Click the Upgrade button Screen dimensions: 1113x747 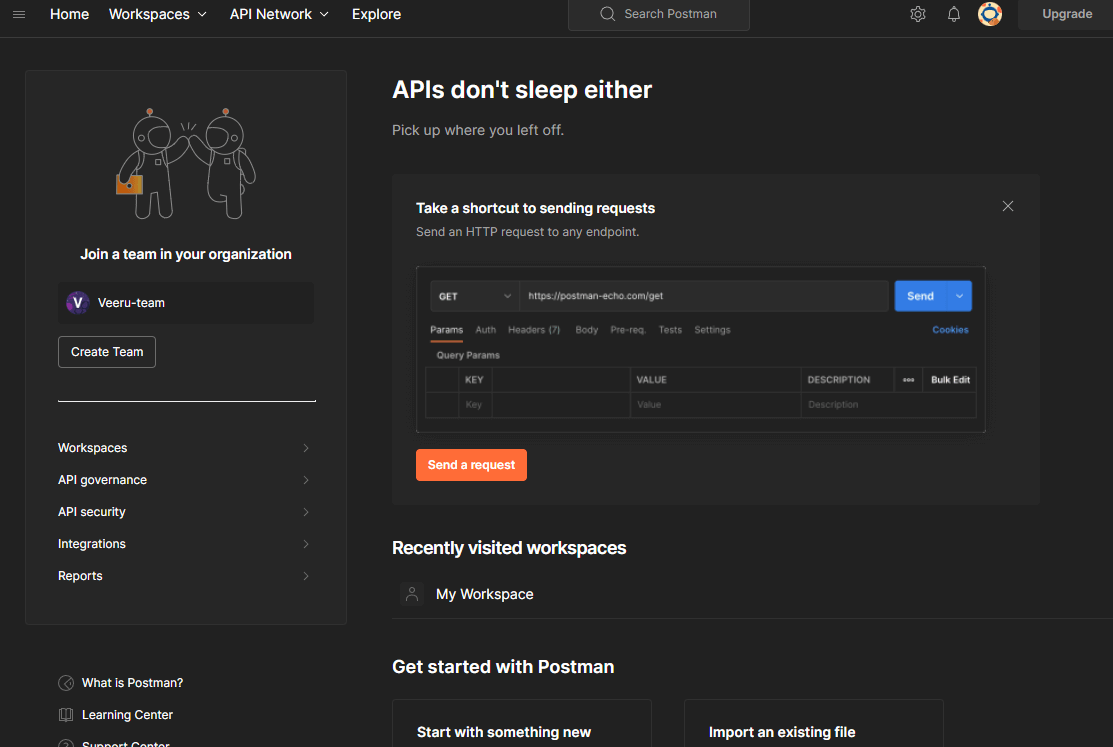[1067, 14]
